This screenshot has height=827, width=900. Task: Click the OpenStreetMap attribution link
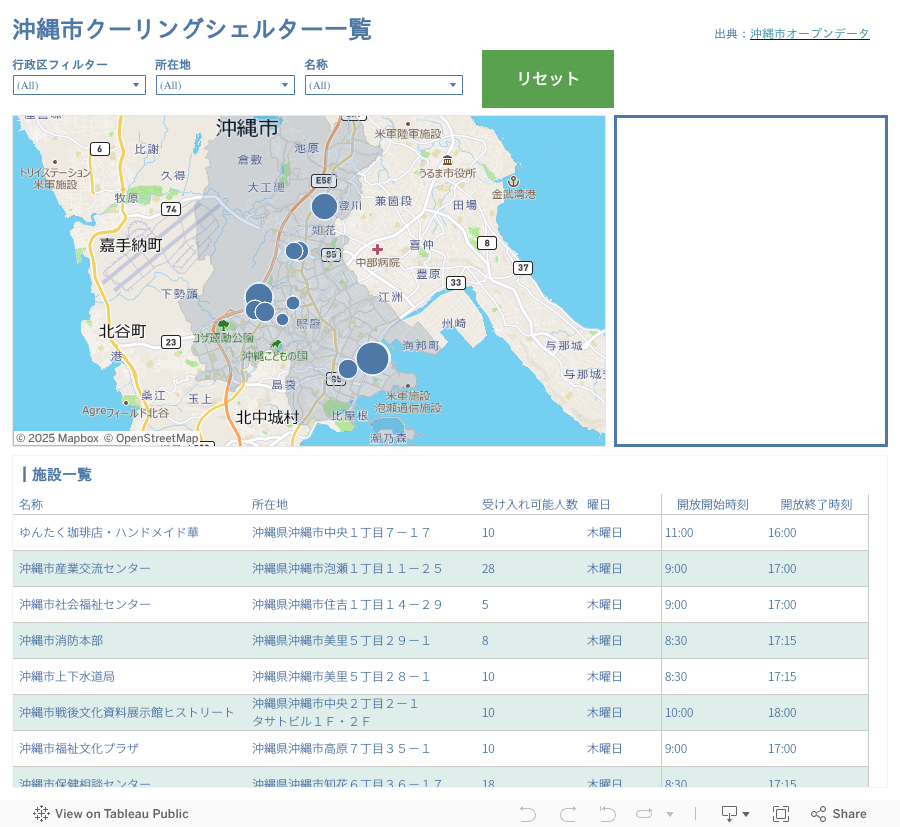152,438
